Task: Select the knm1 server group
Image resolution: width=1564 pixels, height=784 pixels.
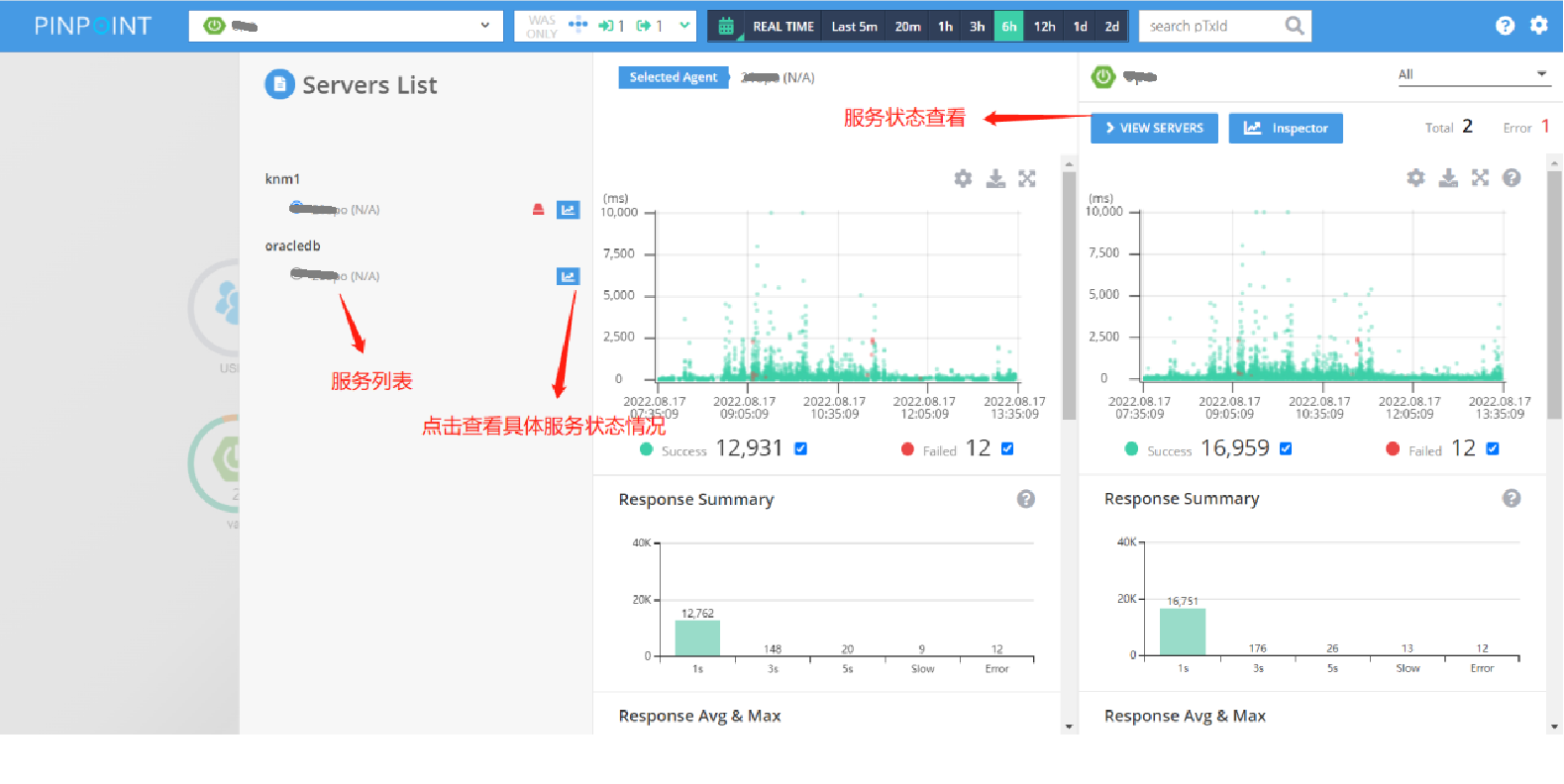Action: (x=282, y=179)
